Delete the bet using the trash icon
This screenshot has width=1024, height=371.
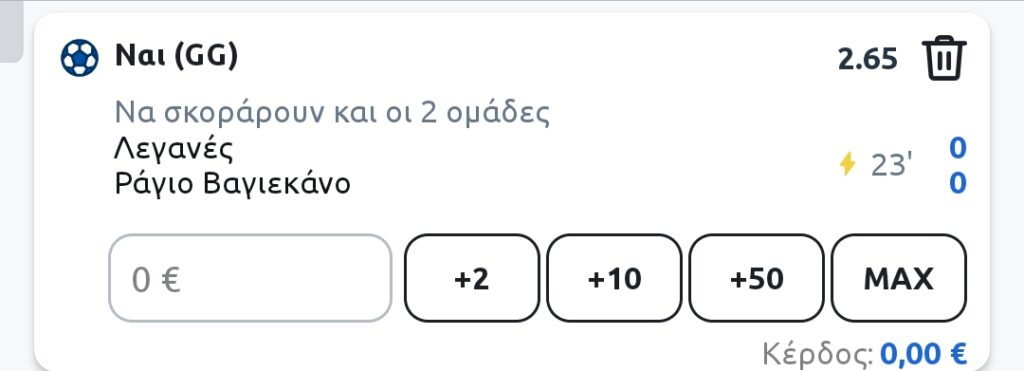coord(944,59)
